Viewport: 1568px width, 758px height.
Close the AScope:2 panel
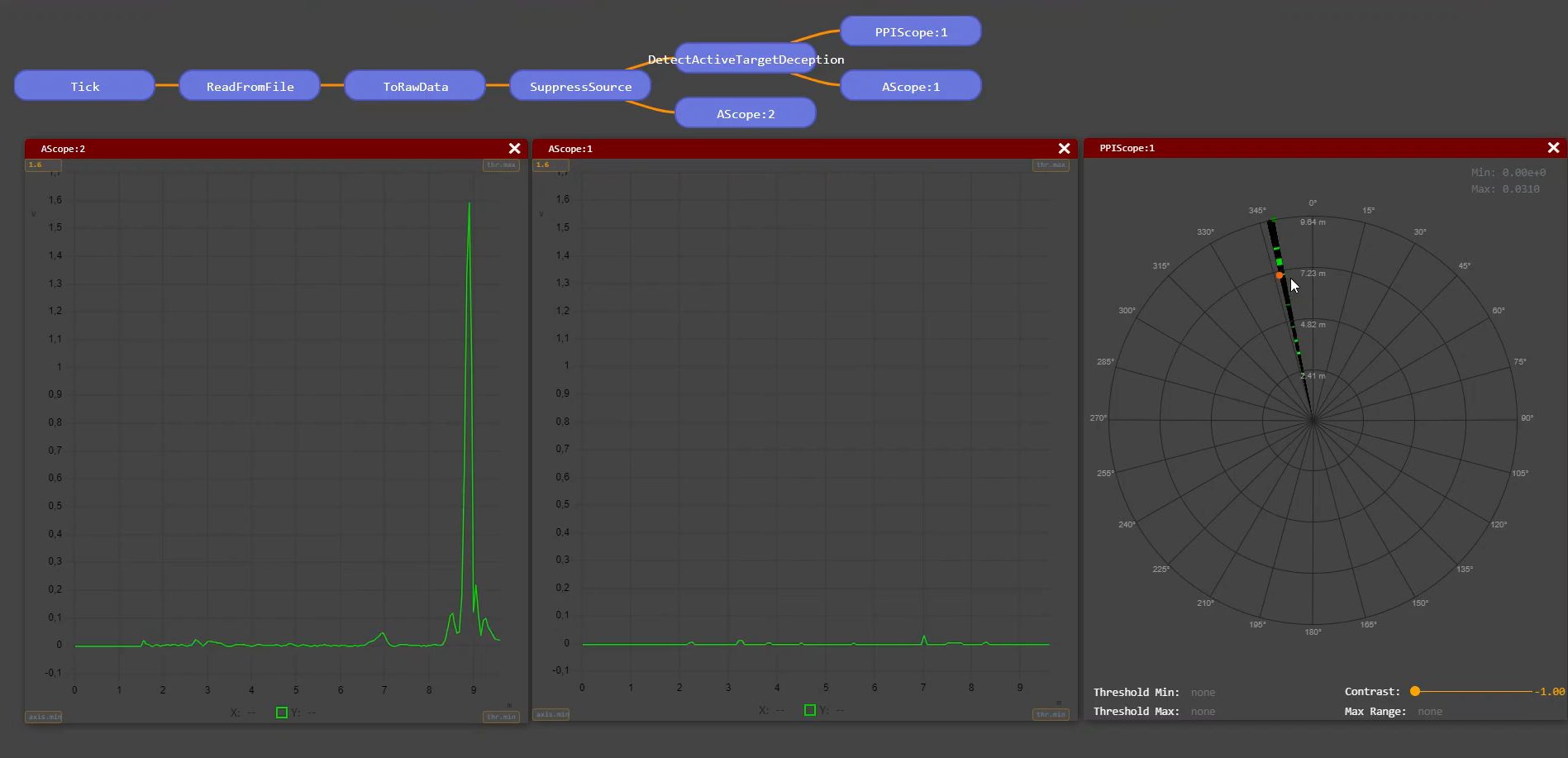coord(514,149)
